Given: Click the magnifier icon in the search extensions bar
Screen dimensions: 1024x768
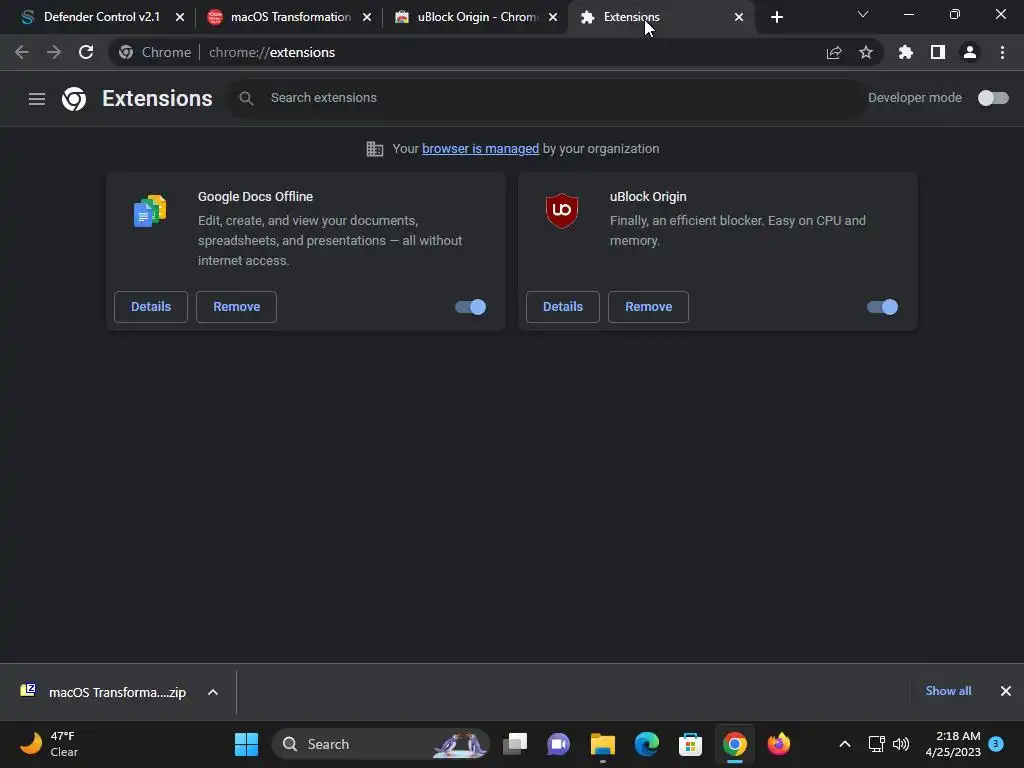Looking at the screenshot, I should point(246,98).
